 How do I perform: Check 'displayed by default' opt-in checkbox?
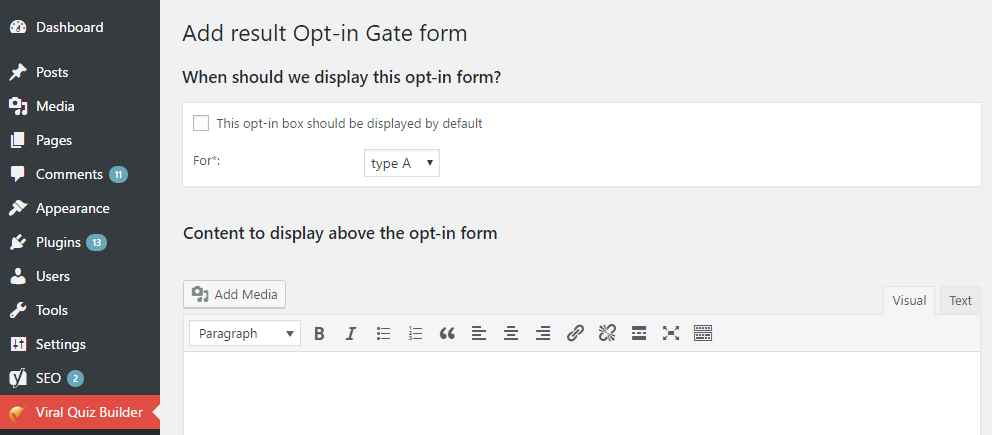[x=201, y=123]
